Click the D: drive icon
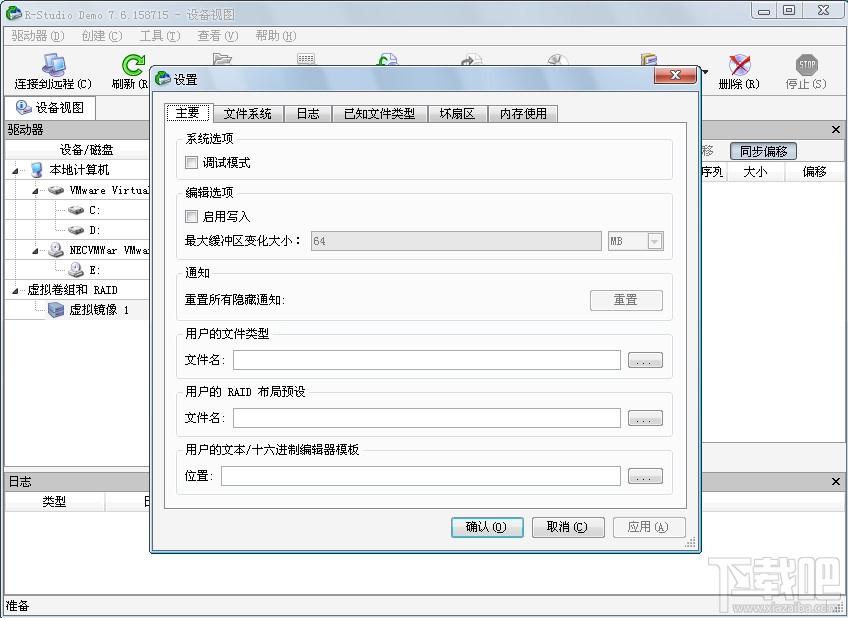848x618 pixels. coord(76,230)
